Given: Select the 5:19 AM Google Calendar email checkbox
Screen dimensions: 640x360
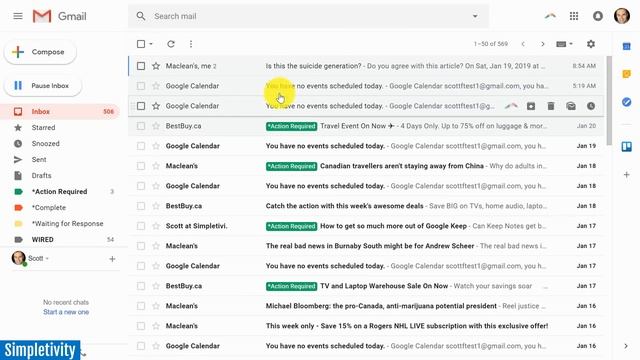Looking at the screenshot, I should (141, 86).
